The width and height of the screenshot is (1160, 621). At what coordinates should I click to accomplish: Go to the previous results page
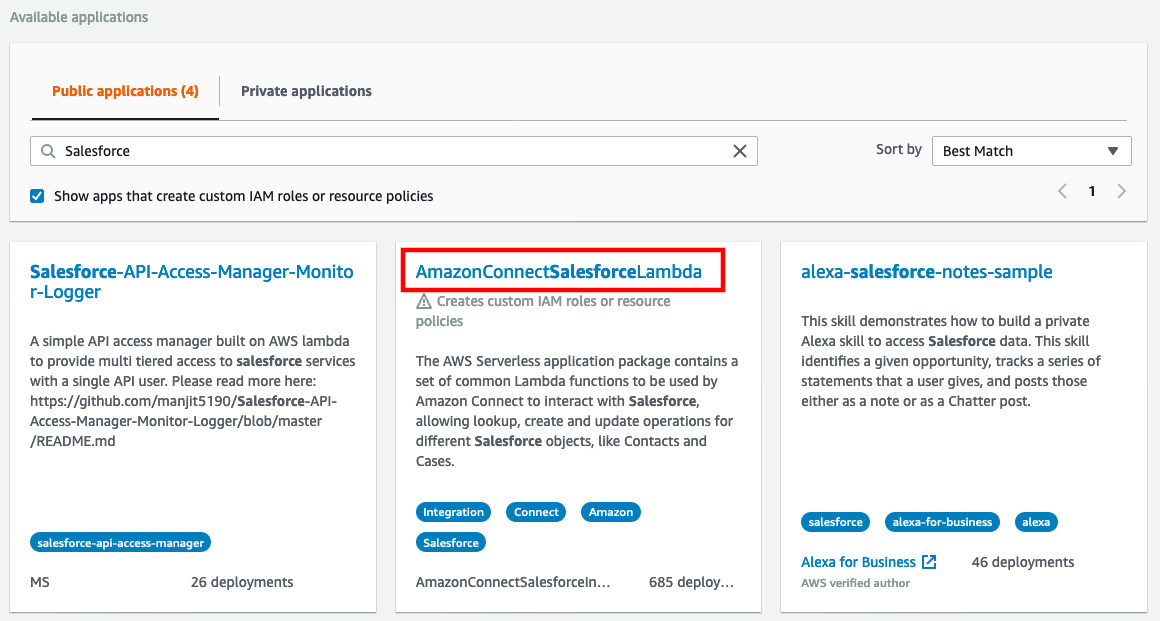click(x=1062, y=192)
